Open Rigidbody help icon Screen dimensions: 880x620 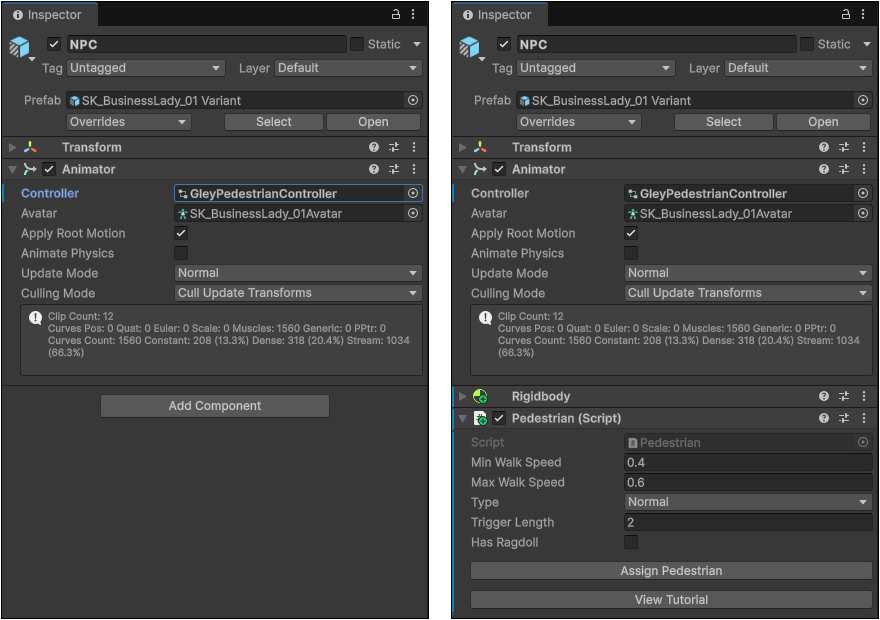[x=824, y=396]
